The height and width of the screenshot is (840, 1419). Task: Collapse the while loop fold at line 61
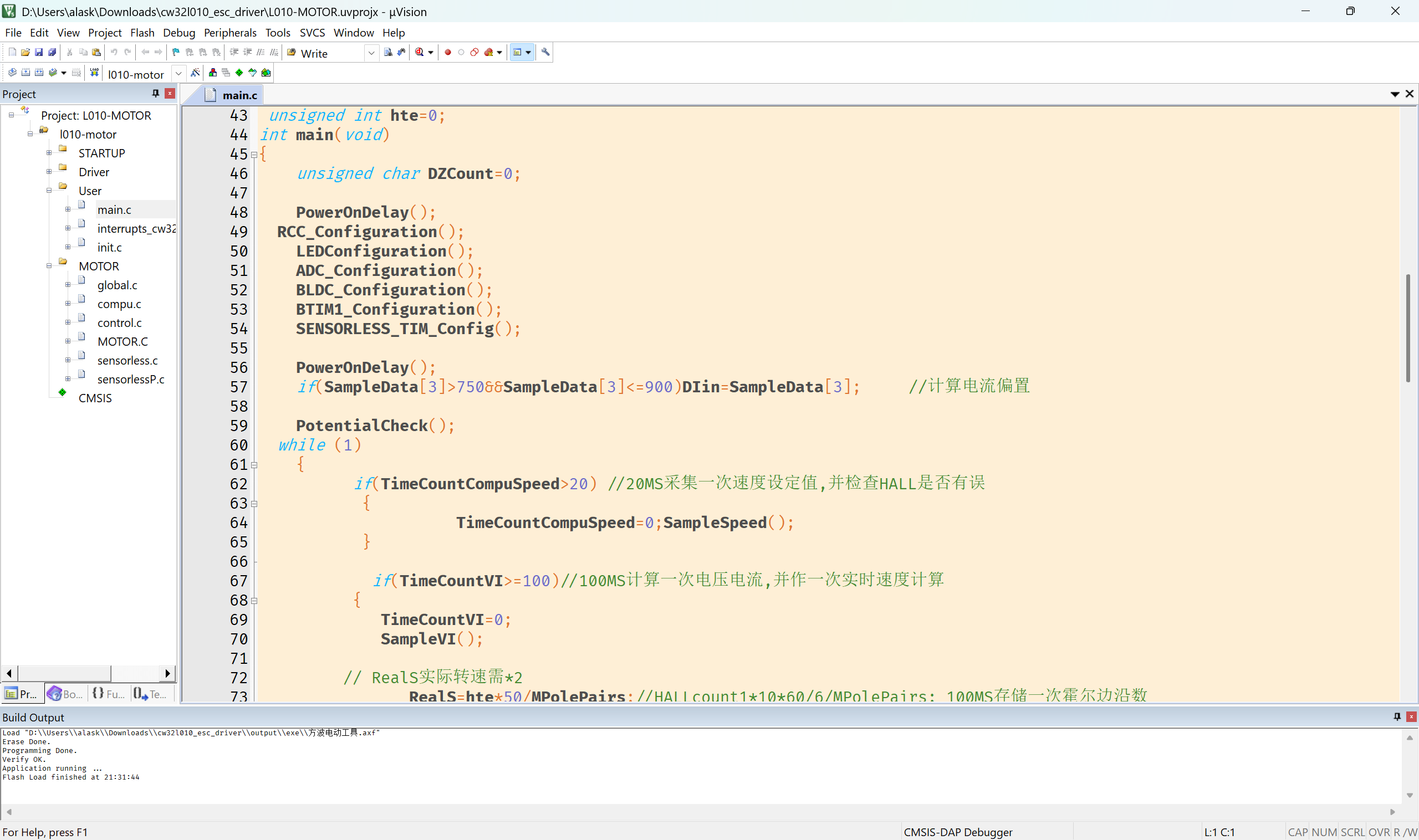click(254, 465)
